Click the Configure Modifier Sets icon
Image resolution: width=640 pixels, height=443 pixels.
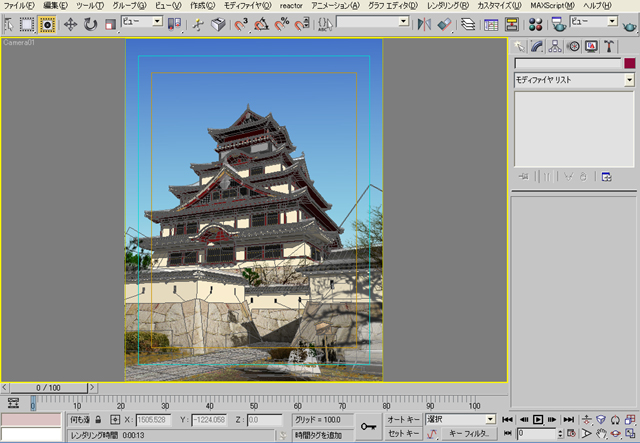pyautogui.click(x=605, y=177)
